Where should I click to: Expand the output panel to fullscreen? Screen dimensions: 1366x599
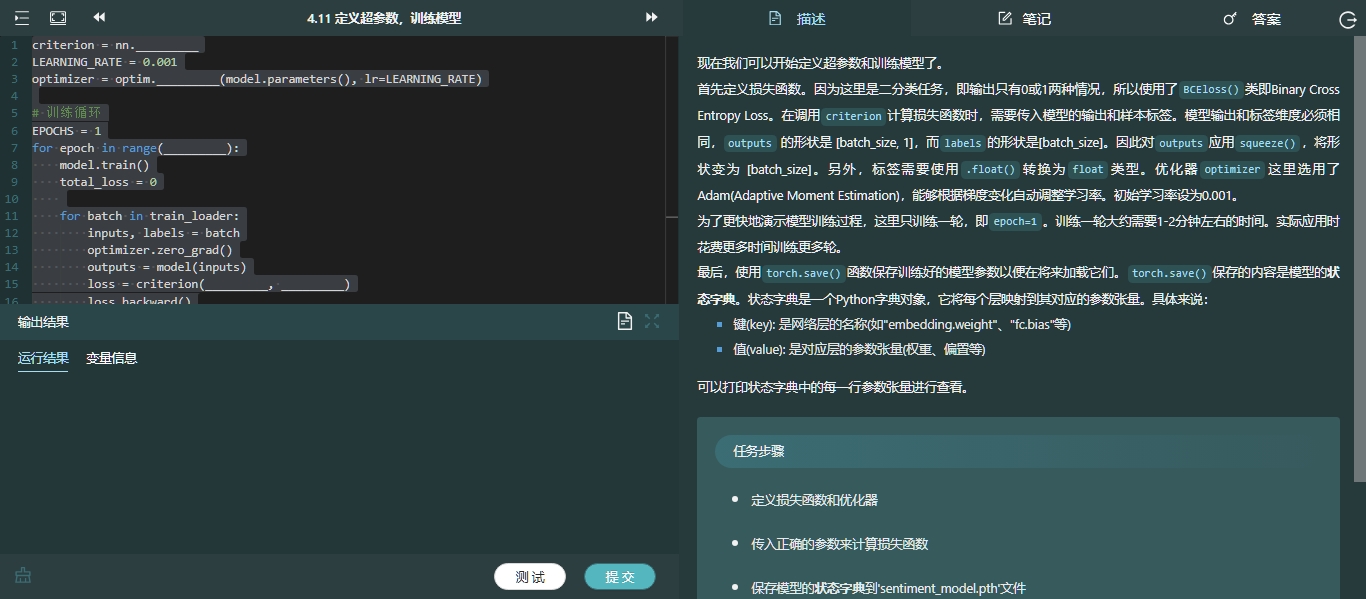point(652,321)
